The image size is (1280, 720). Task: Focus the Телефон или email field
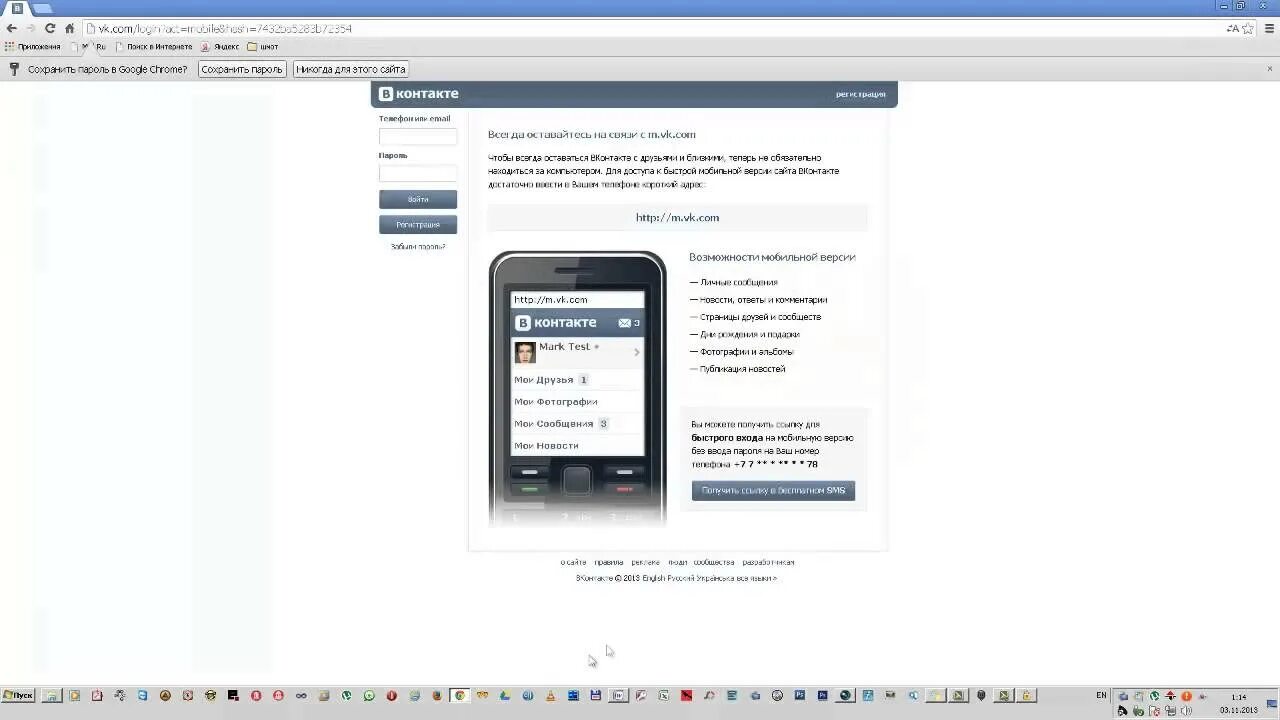(418, 137)
